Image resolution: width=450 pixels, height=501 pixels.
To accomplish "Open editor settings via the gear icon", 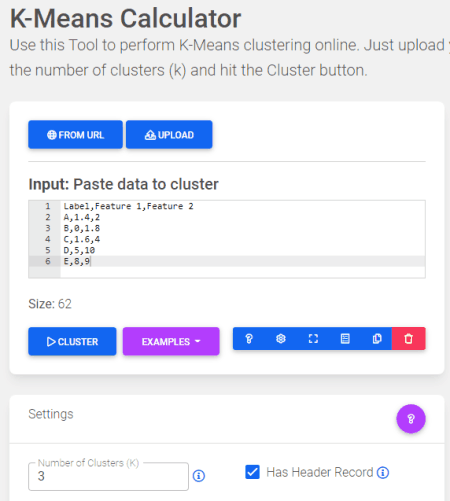I will coord(281,339).
